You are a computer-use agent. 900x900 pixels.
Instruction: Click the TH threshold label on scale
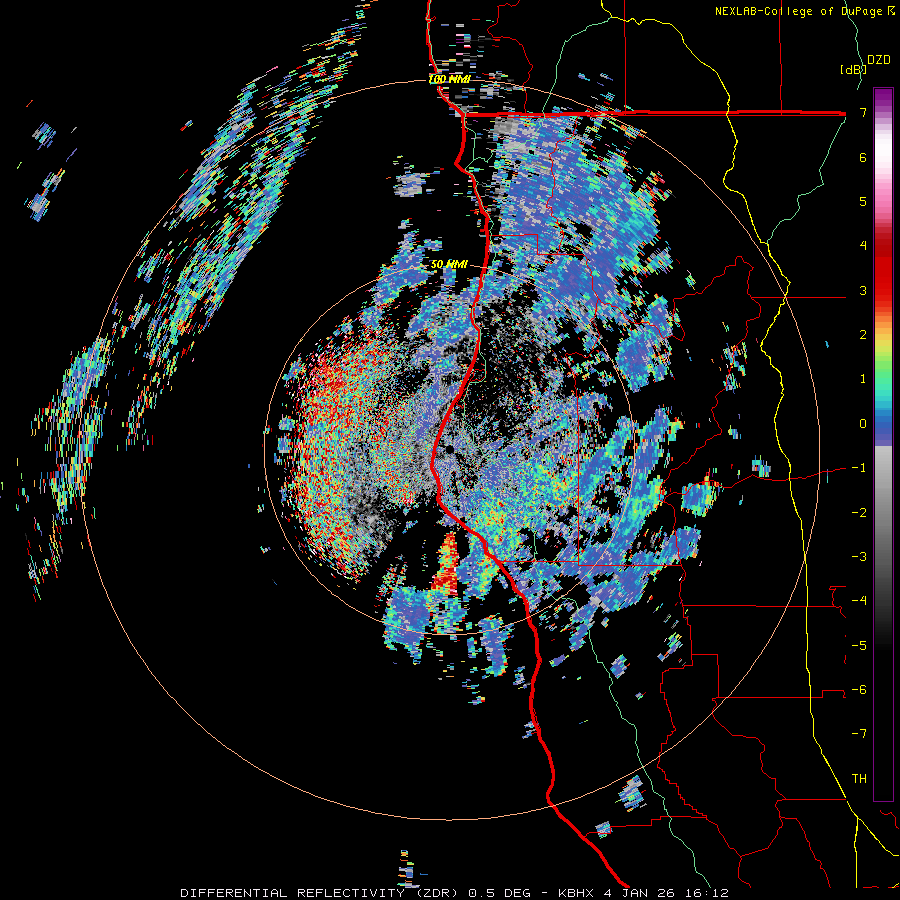(859, 779)
